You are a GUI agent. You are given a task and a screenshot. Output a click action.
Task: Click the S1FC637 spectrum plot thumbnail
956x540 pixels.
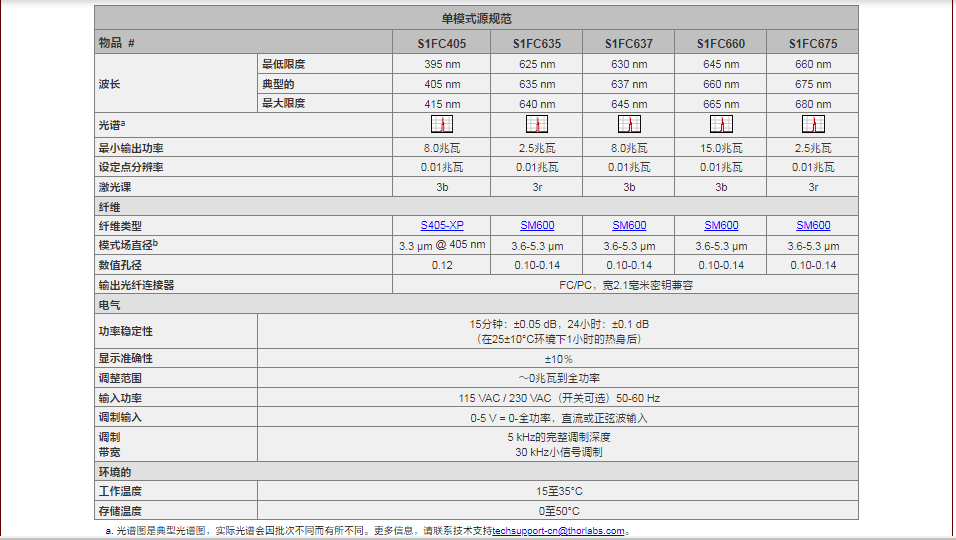click(629, 125)
